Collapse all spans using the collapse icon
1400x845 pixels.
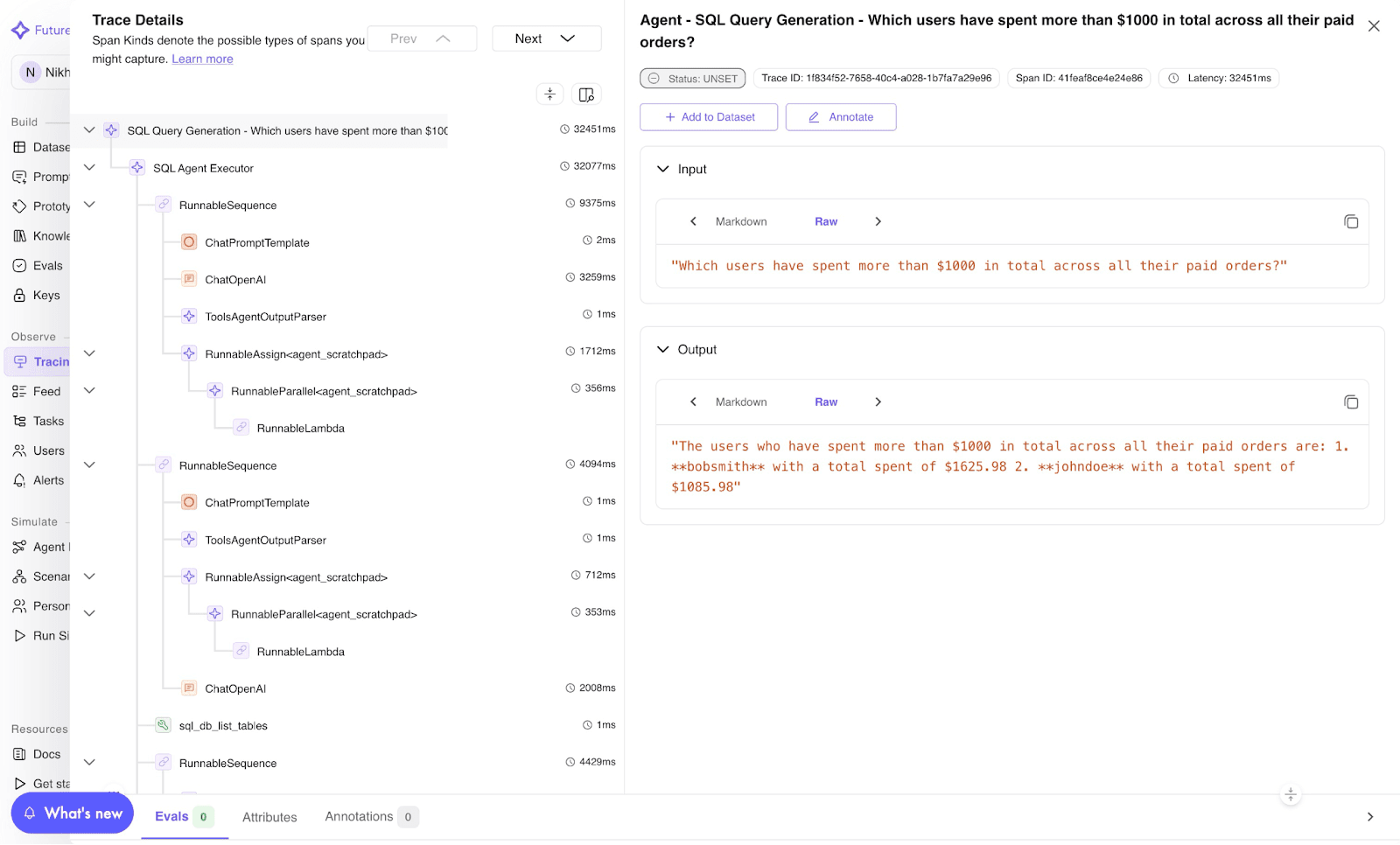point(549,94)
